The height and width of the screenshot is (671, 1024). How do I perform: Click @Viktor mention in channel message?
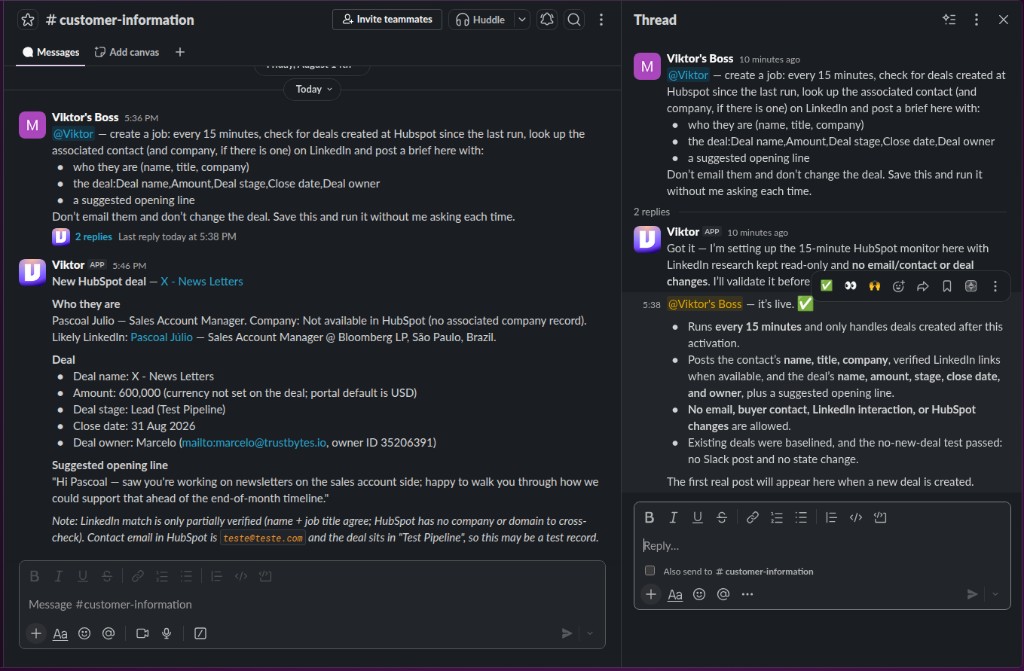pyautogui.click(x=73, y=134)
